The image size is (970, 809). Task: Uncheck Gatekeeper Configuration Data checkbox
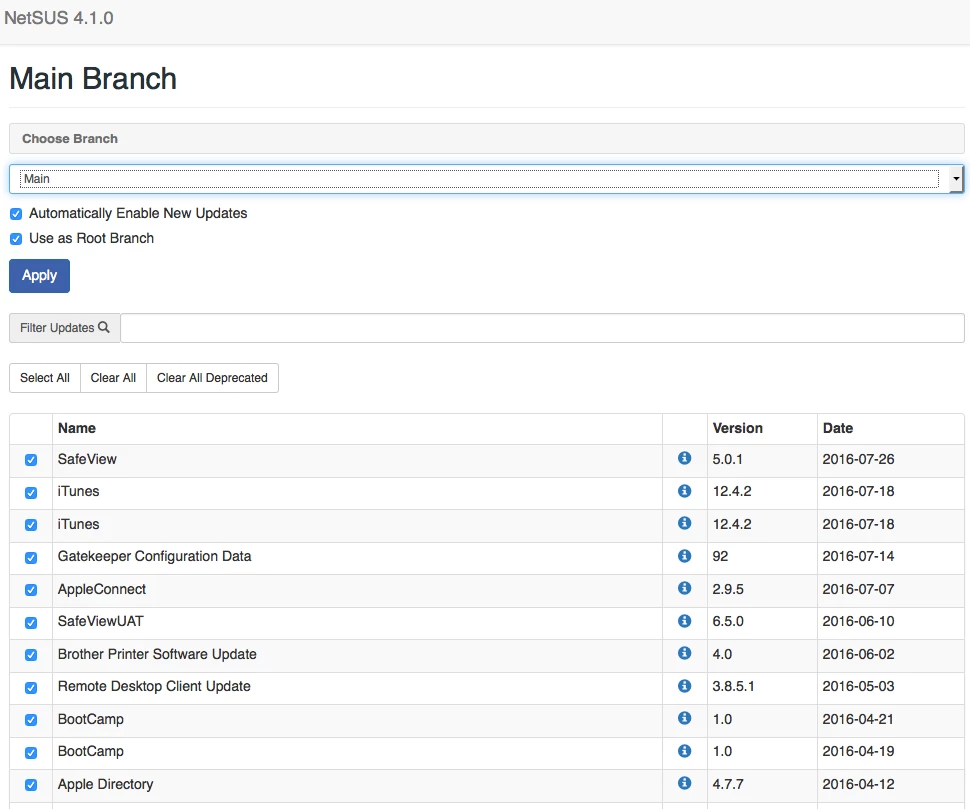(x=31, y=558)
